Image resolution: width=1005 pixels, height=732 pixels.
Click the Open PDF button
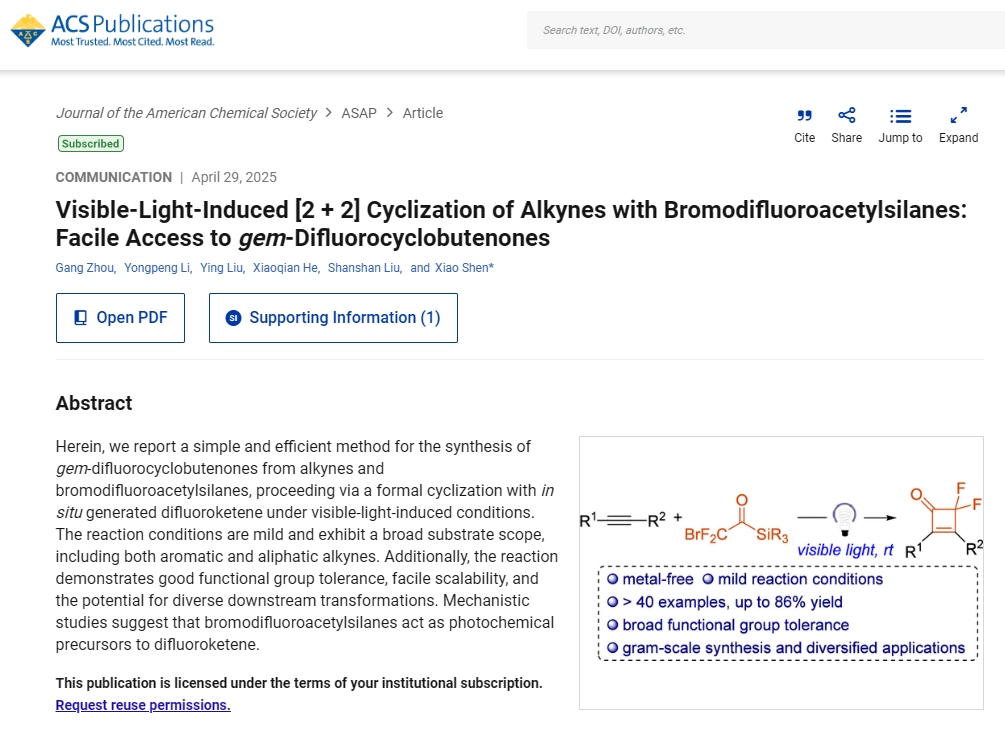click(x=120, y=318)
